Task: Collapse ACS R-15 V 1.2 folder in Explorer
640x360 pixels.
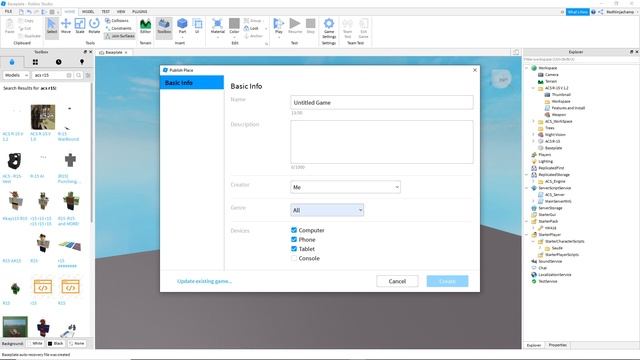Action: tap(533, 88)
